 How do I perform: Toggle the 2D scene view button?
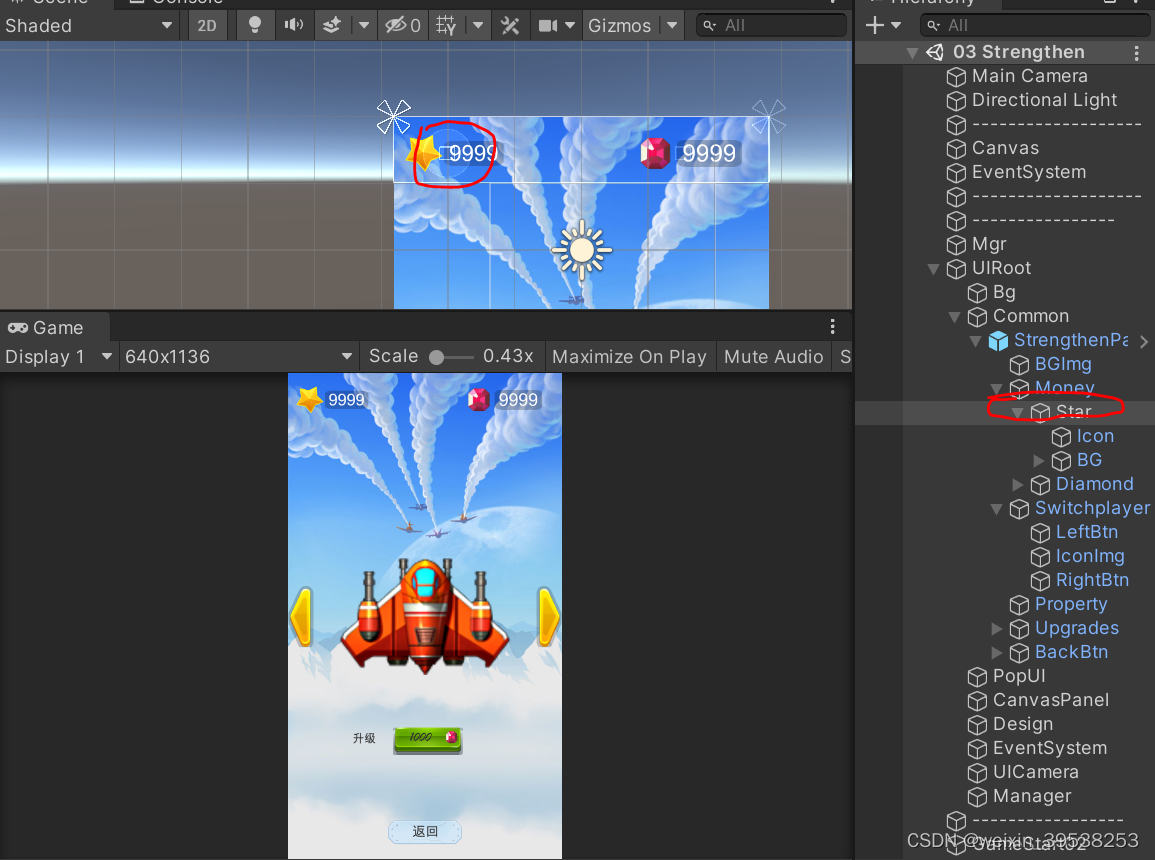point(207,26)
